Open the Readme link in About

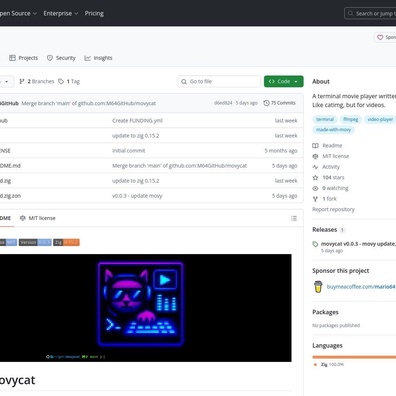pos(332,146)
